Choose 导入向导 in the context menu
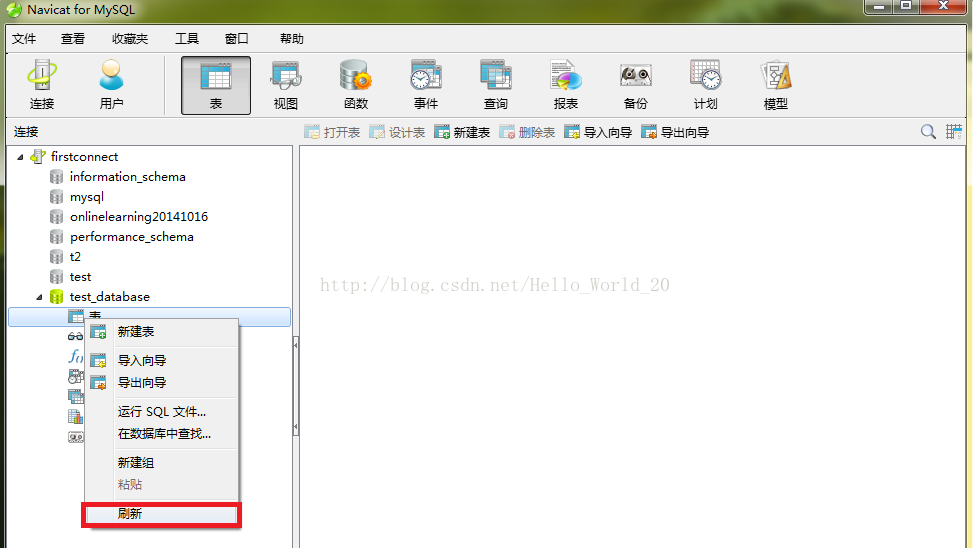 (x=161, y=361)
